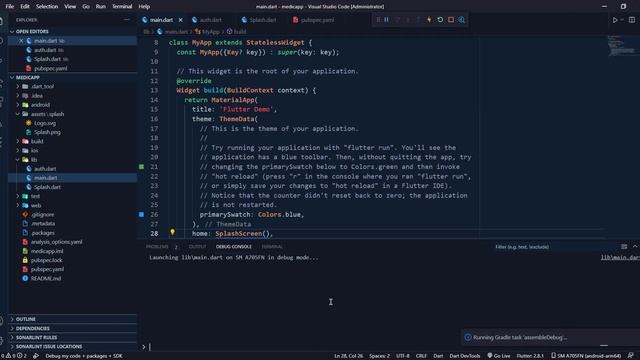The image size is (640, 360).
Task: Open README.md file
Action: coord(45,278)
